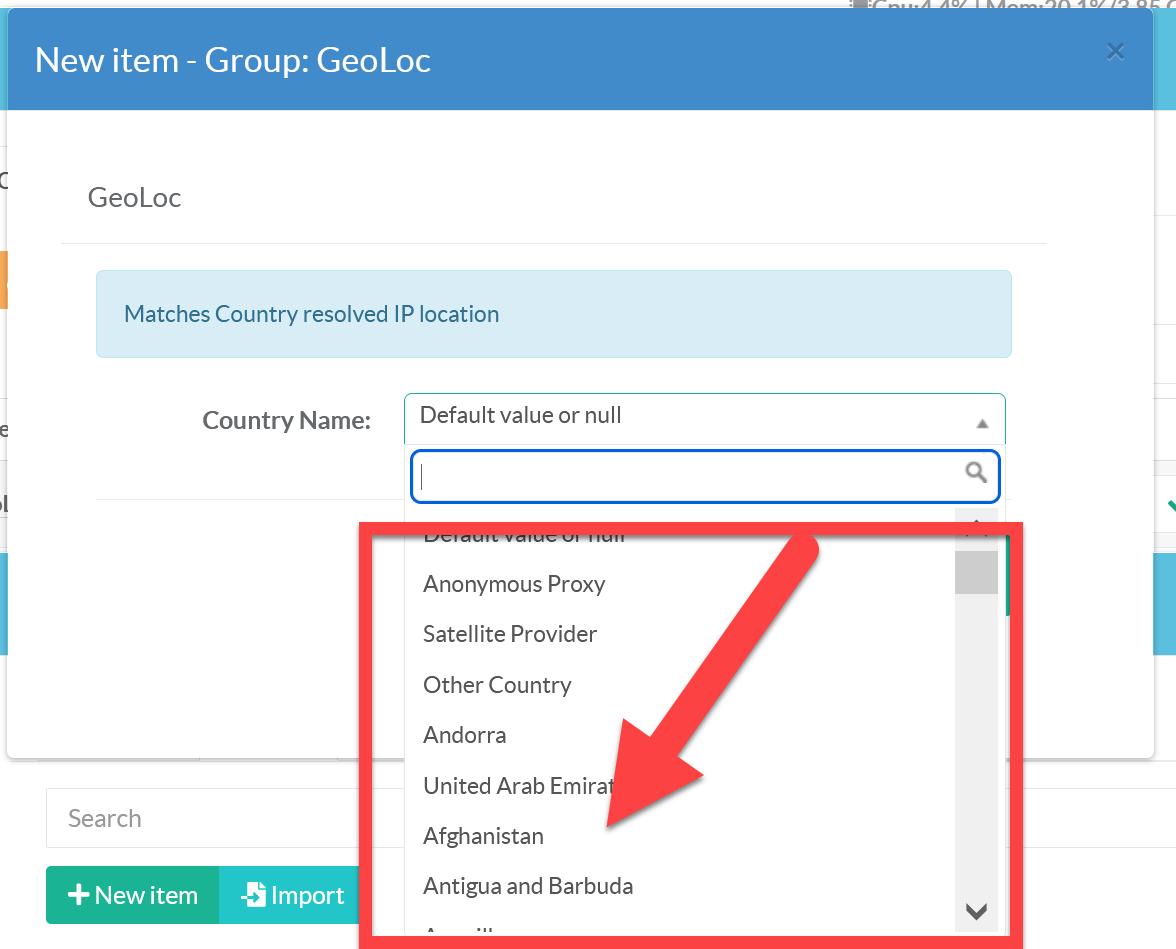Click the magnifier icon in dropdown search
Screen dimensions: 1176x949
[976, 473]
